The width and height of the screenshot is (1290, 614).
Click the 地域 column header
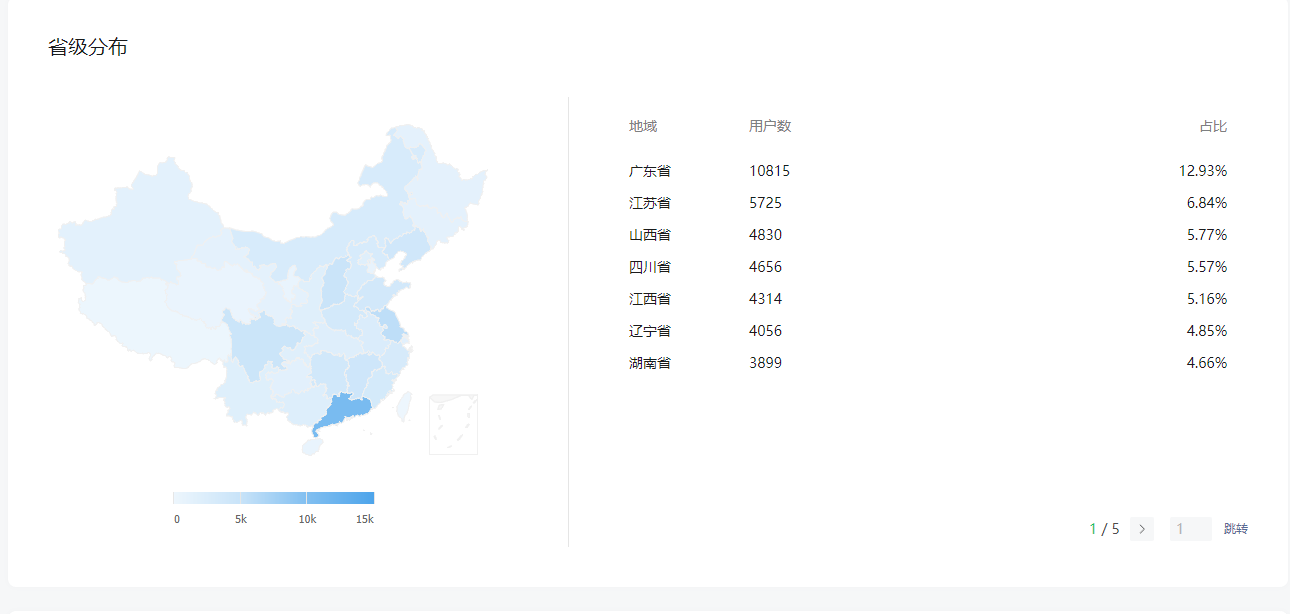tap(643, 126)
